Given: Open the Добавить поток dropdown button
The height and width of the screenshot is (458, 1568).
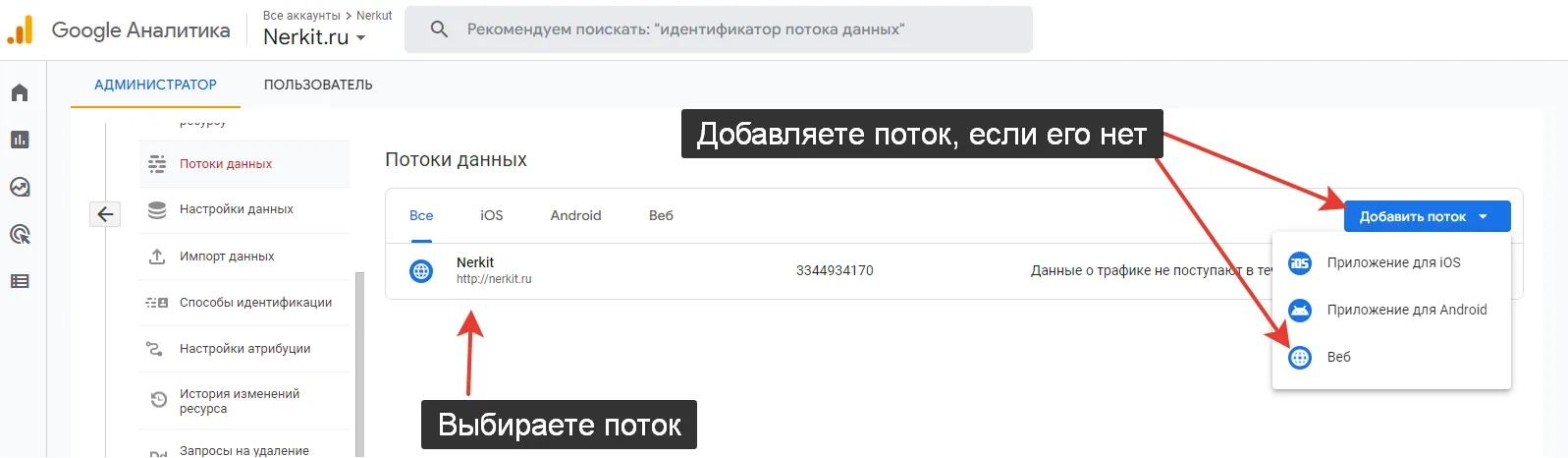Looking at the screenshot, I should (x=1427, y=216).
